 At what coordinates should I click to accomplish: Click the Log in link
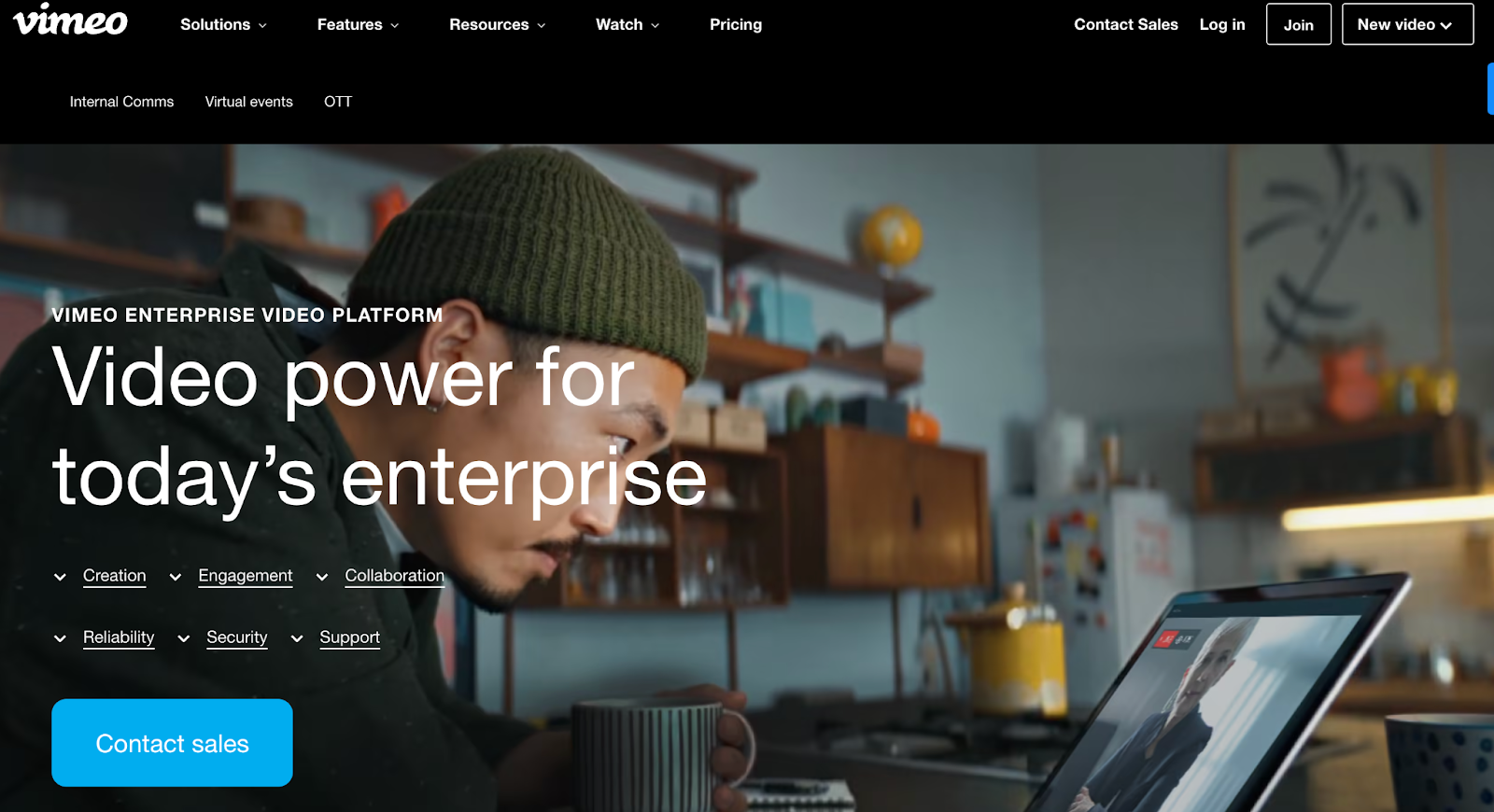click(x=1222, y=24)
